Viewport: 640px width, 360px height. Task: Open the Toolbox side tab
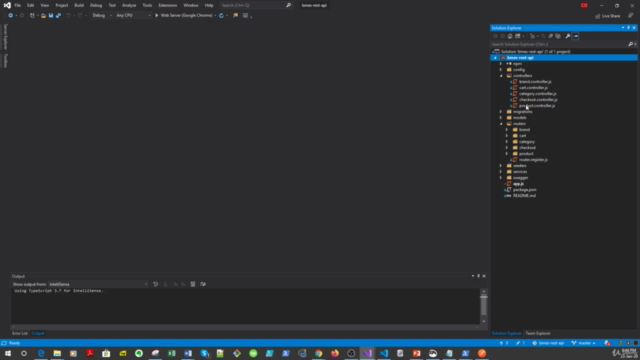pos(5,61)
